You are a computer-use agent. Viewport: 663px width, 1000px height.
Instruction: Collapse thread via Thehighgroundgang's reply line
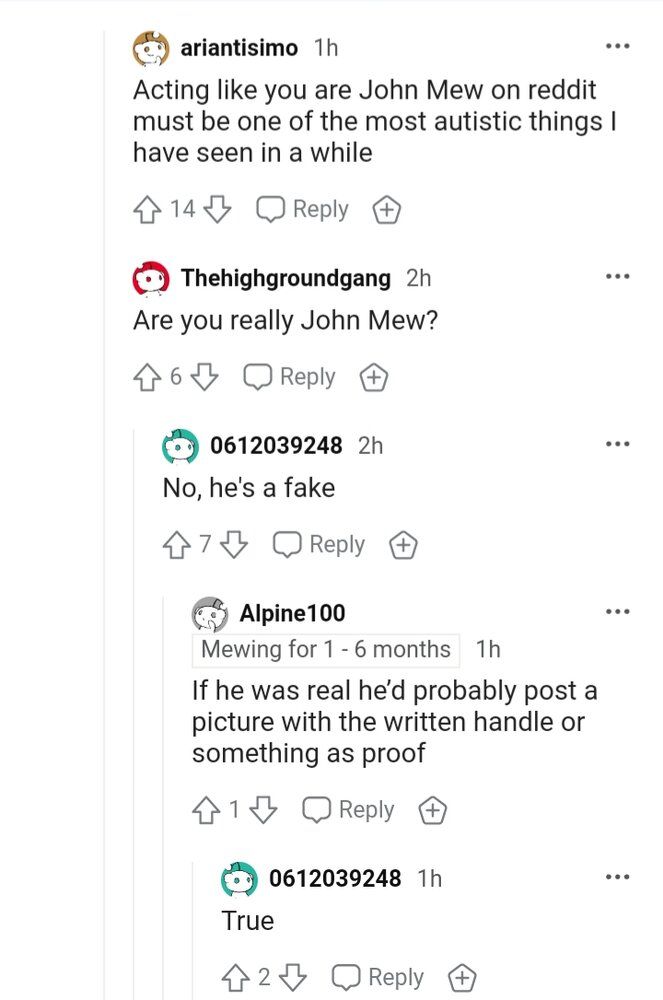click(x=135, y=714)
